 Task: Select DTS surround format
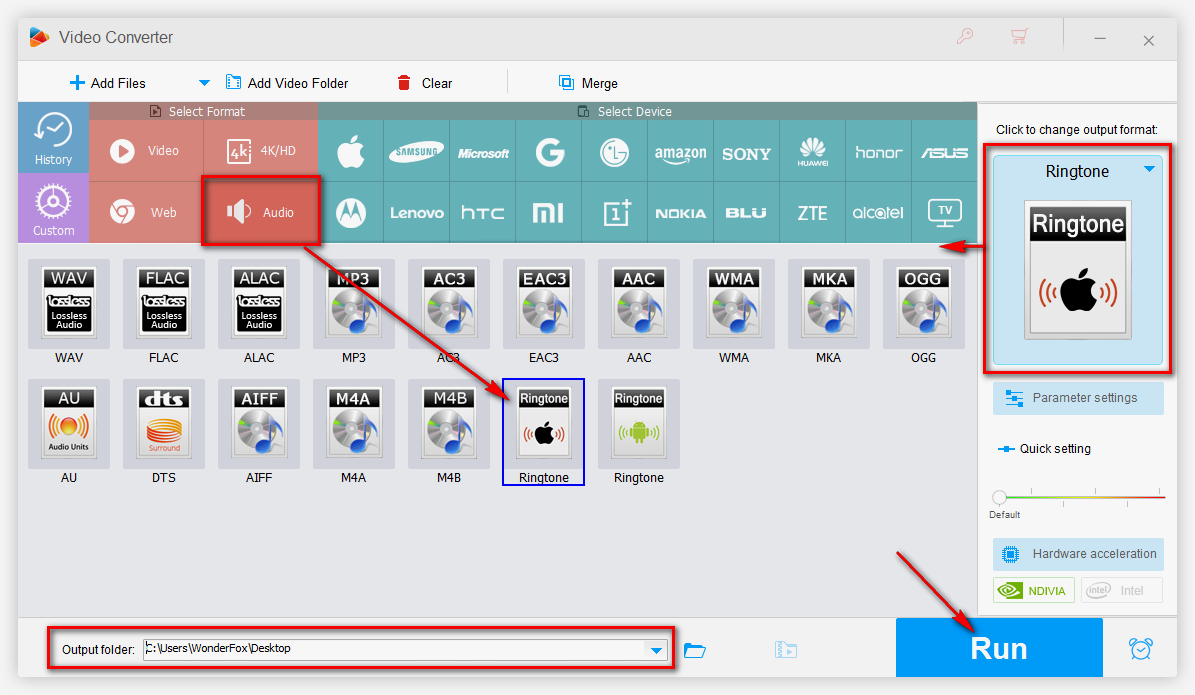[x=164, y=424]
